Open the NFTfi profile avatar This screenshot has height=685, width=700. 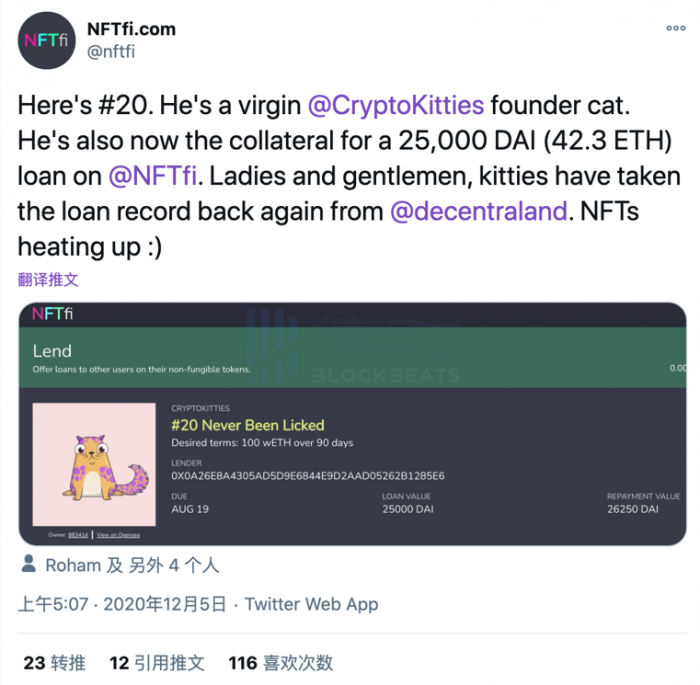(x=46, y=41)
